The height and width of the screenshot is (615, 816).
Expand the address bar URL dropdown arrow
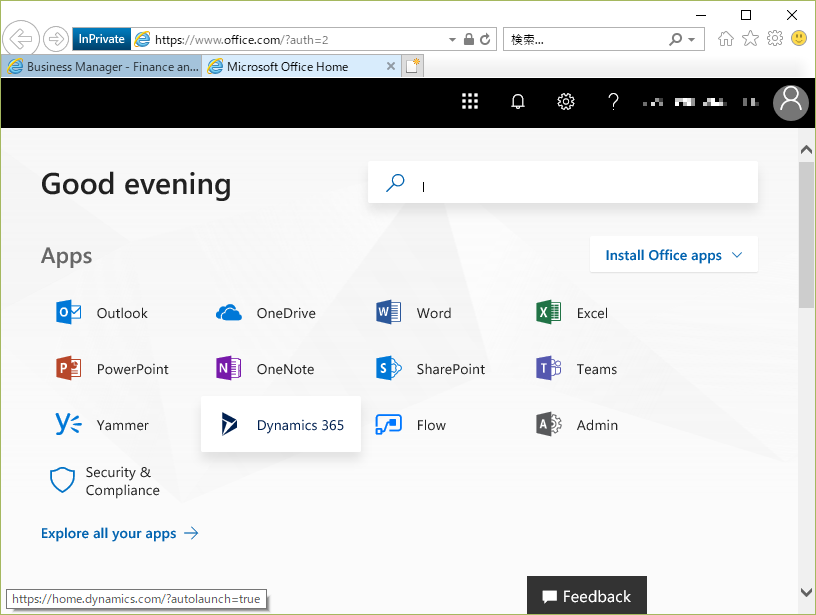click(452, 40)
